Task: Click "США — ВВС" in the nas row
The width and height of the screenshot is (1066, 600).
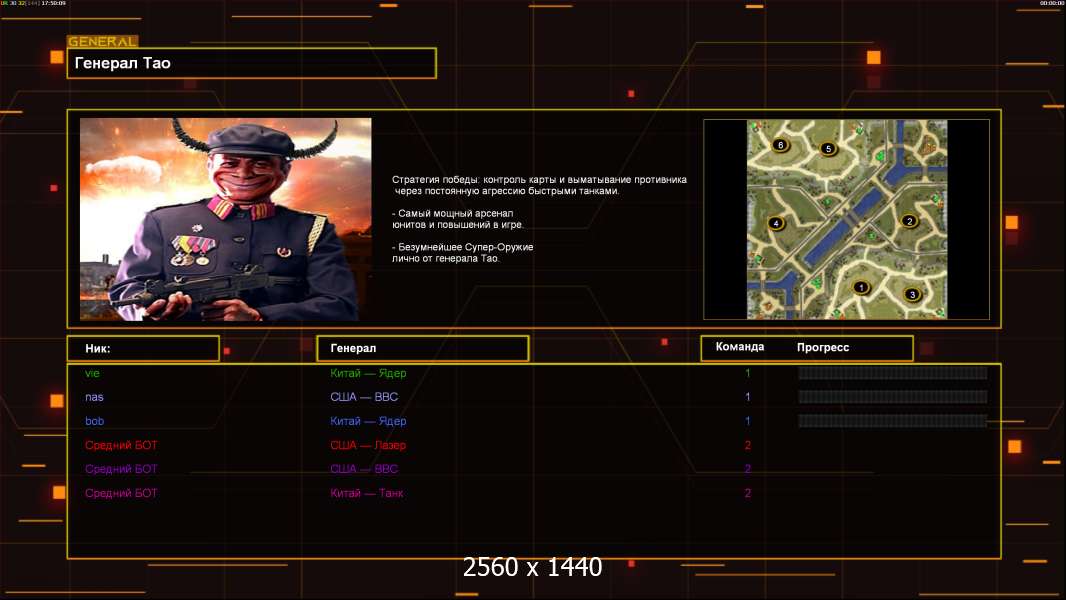Action: pyautogui.click(x=364, y=397)
